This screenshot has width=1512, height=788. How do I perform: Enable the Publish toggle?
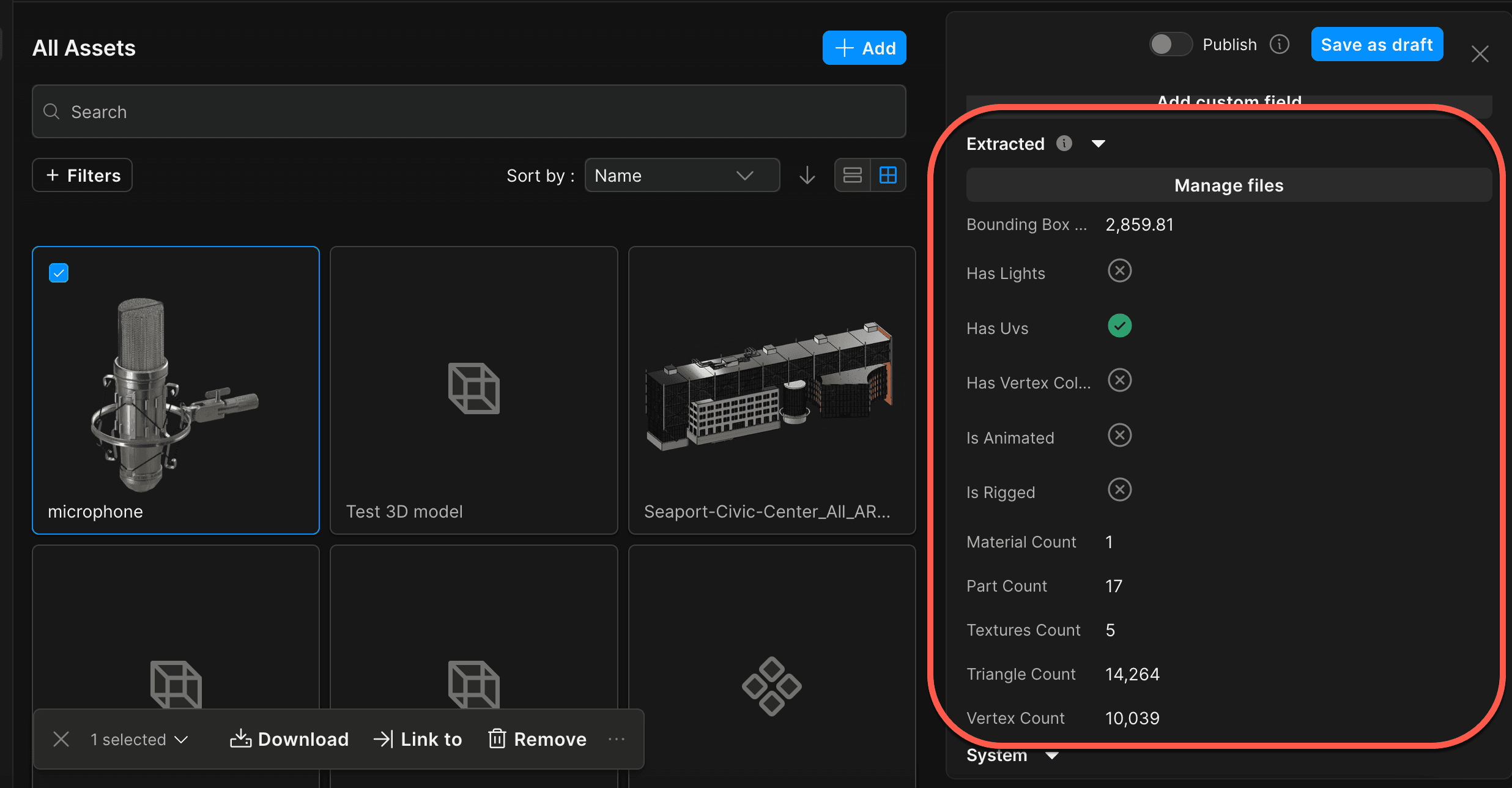[x=1169, y=44]
